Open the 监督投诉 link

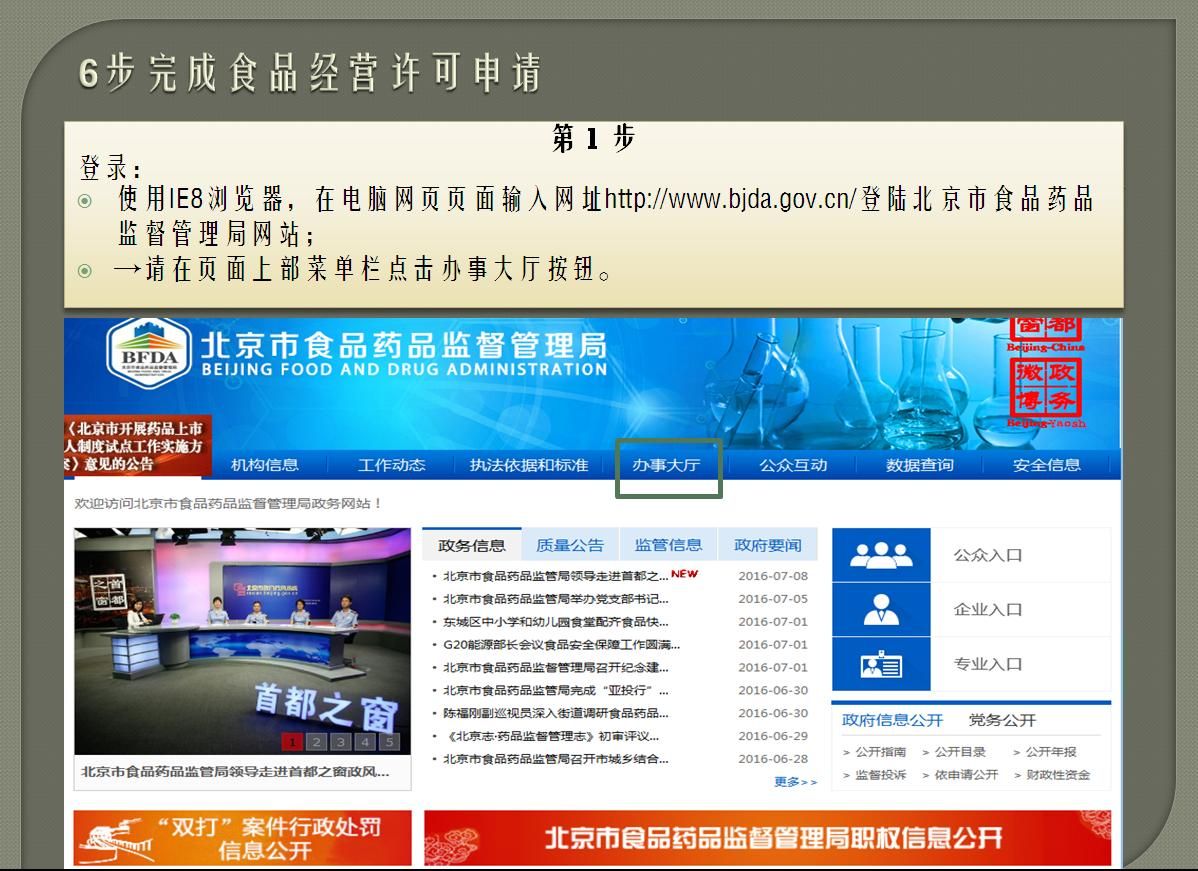[880, 775]
